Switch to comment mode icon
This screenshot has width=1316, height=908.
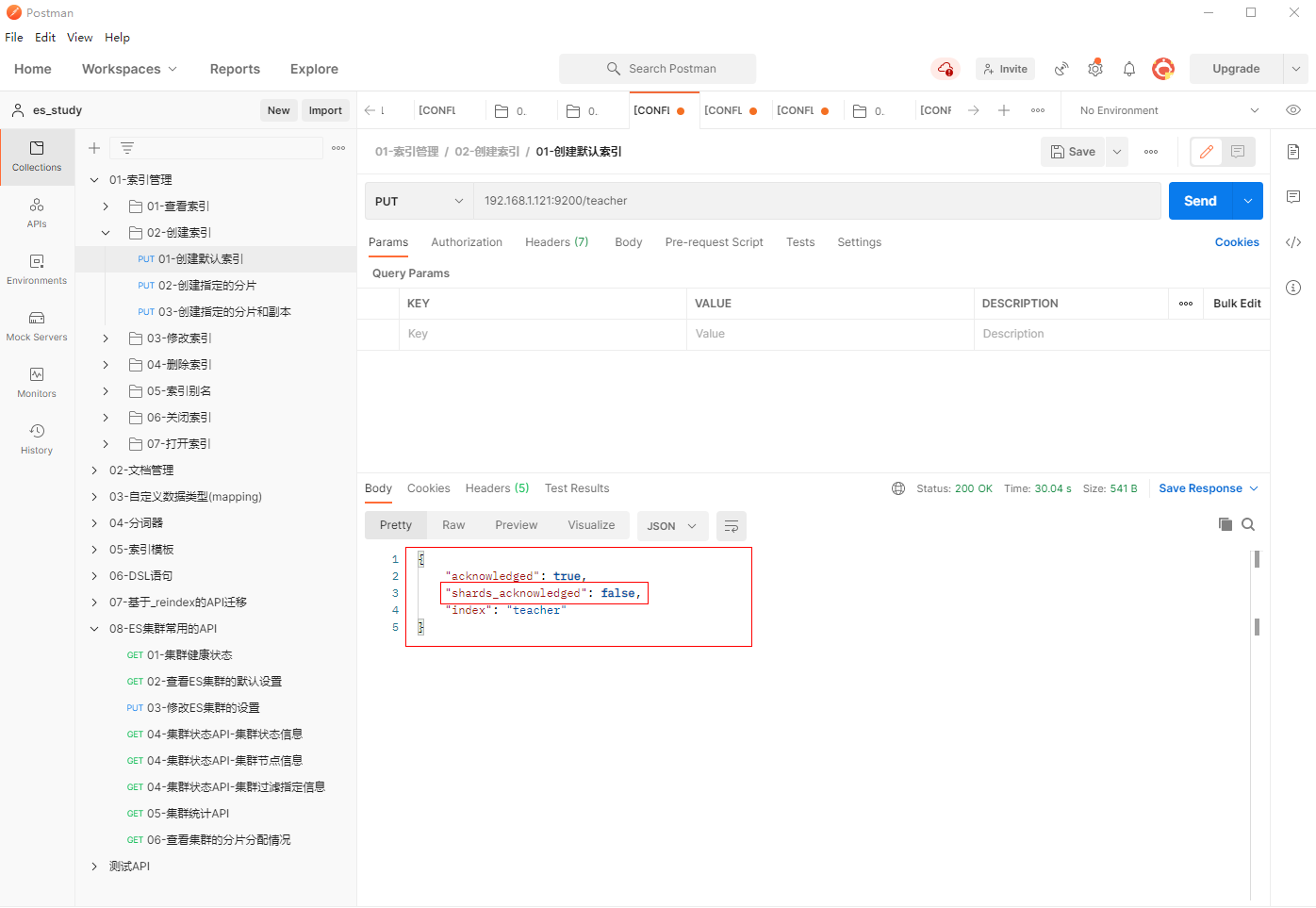pyautogui.click(x=1238, y=152)
